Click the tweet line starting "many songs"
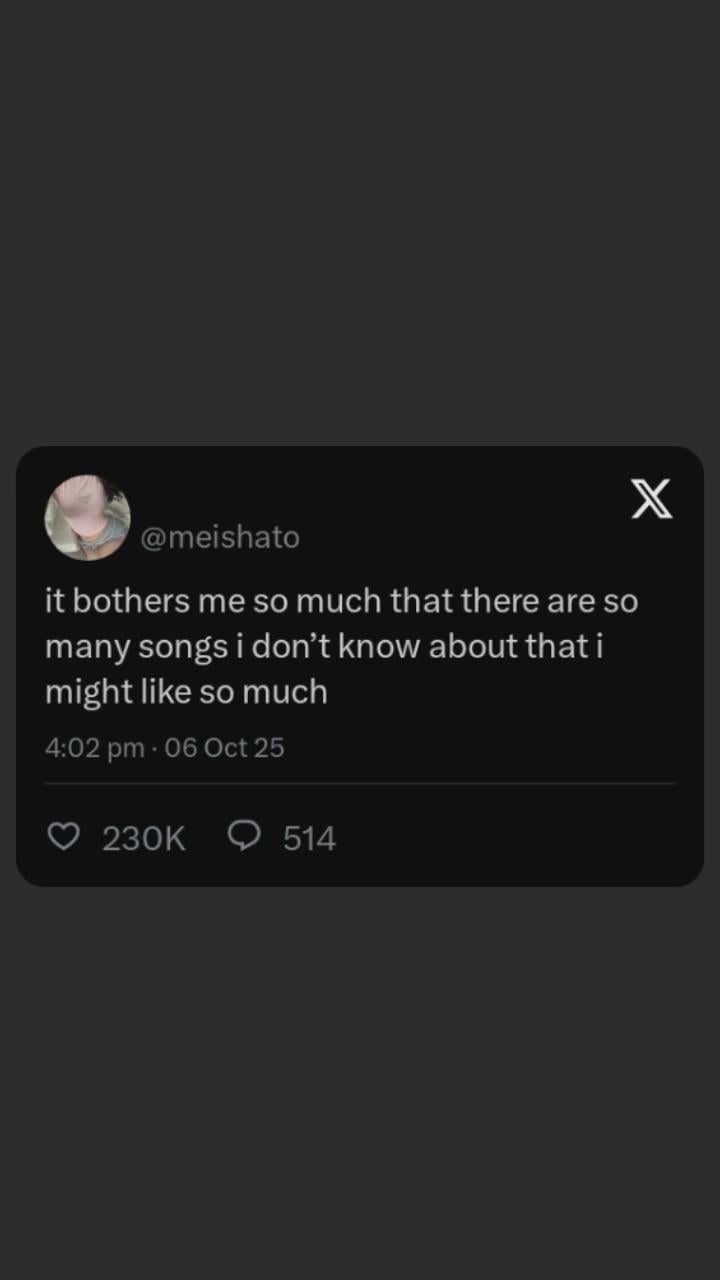 click(326, 646)
